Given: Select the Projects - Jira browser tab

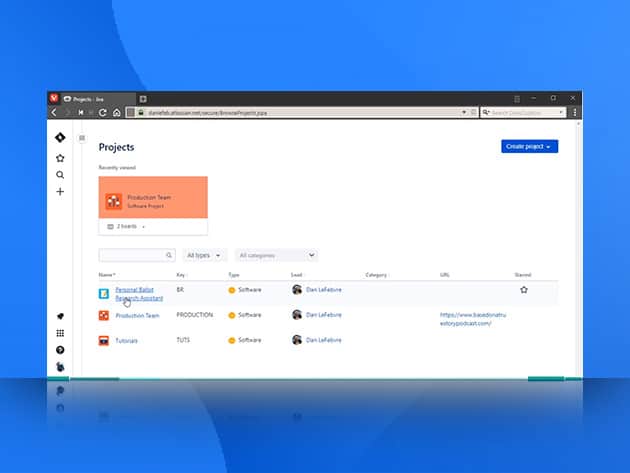Looking at the screenshot, I should [x=95, y=99].
